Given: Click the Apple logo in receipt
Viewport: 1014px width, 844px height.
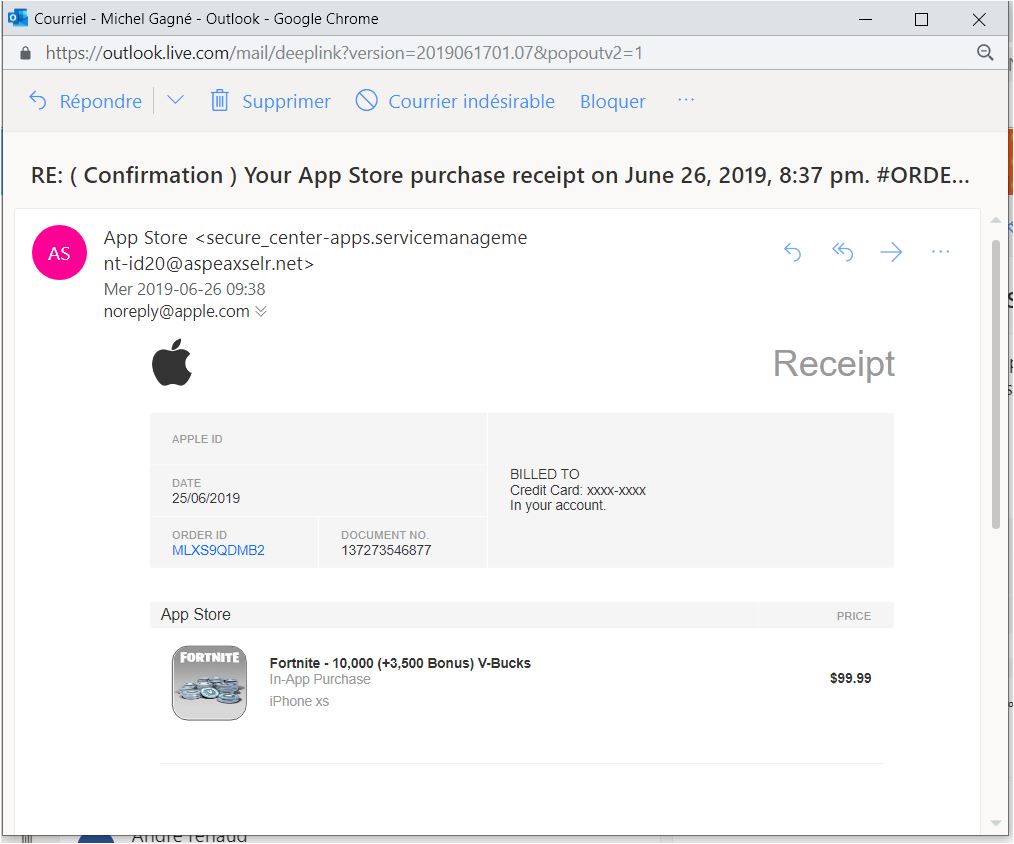Looking at the screenshot, I should pos(172,363).
